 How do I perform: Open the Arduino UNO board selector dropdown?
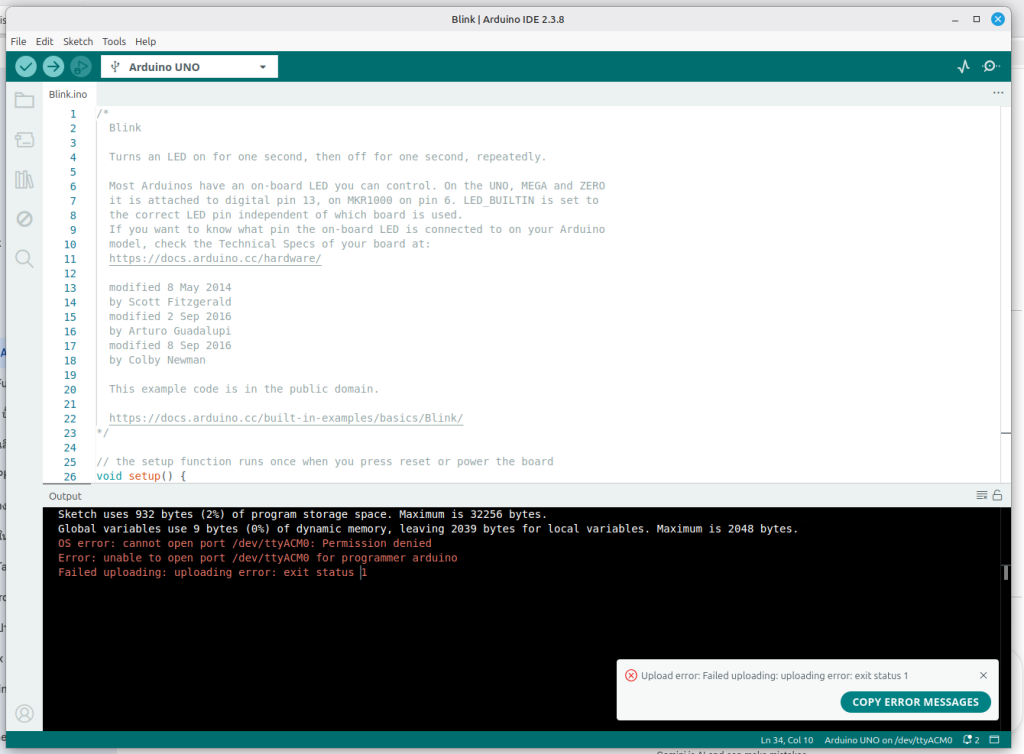(x=189, y=67)
